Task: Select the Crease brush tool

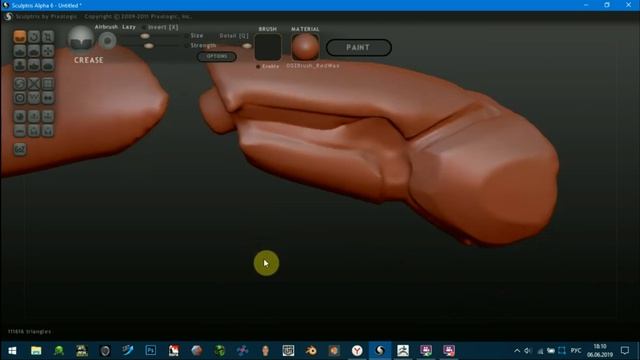Action: point(20,37)
